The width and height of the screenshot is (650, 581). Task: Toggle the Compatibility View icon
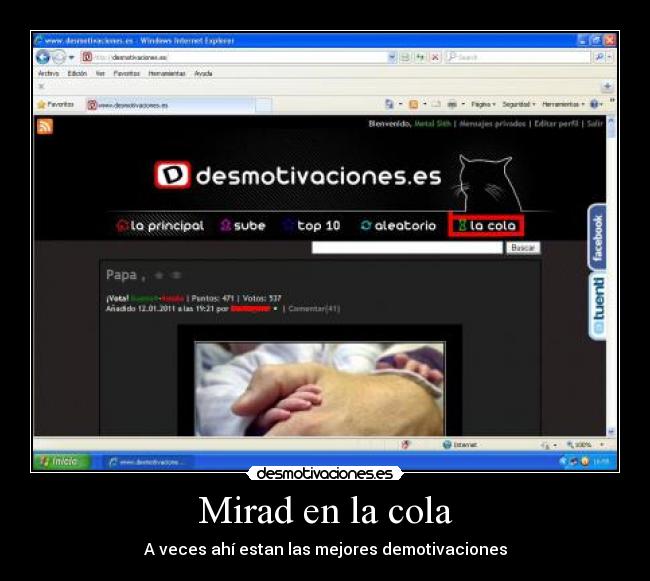click(x=405, y=57)
